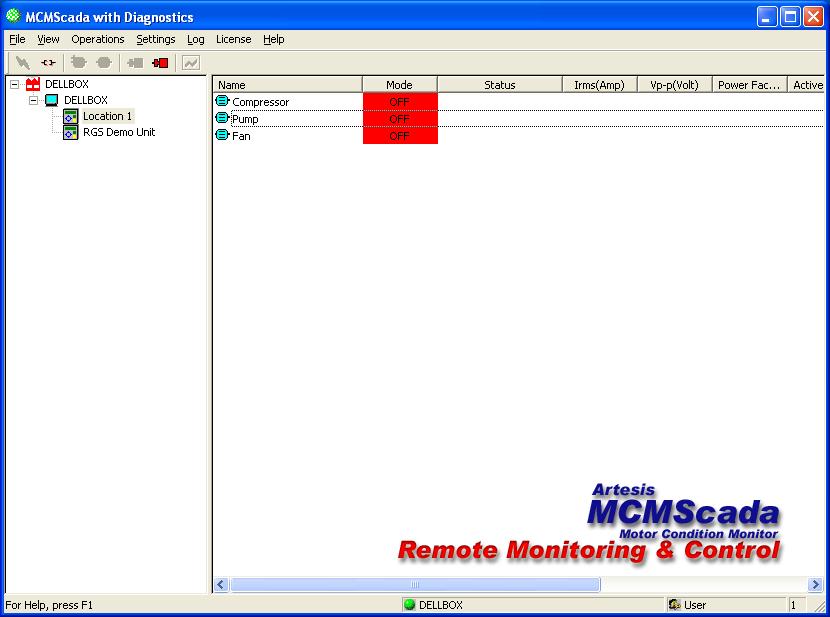Open the License menu
The width and height of the screenshot is (830, 617).
coord(233,39)
